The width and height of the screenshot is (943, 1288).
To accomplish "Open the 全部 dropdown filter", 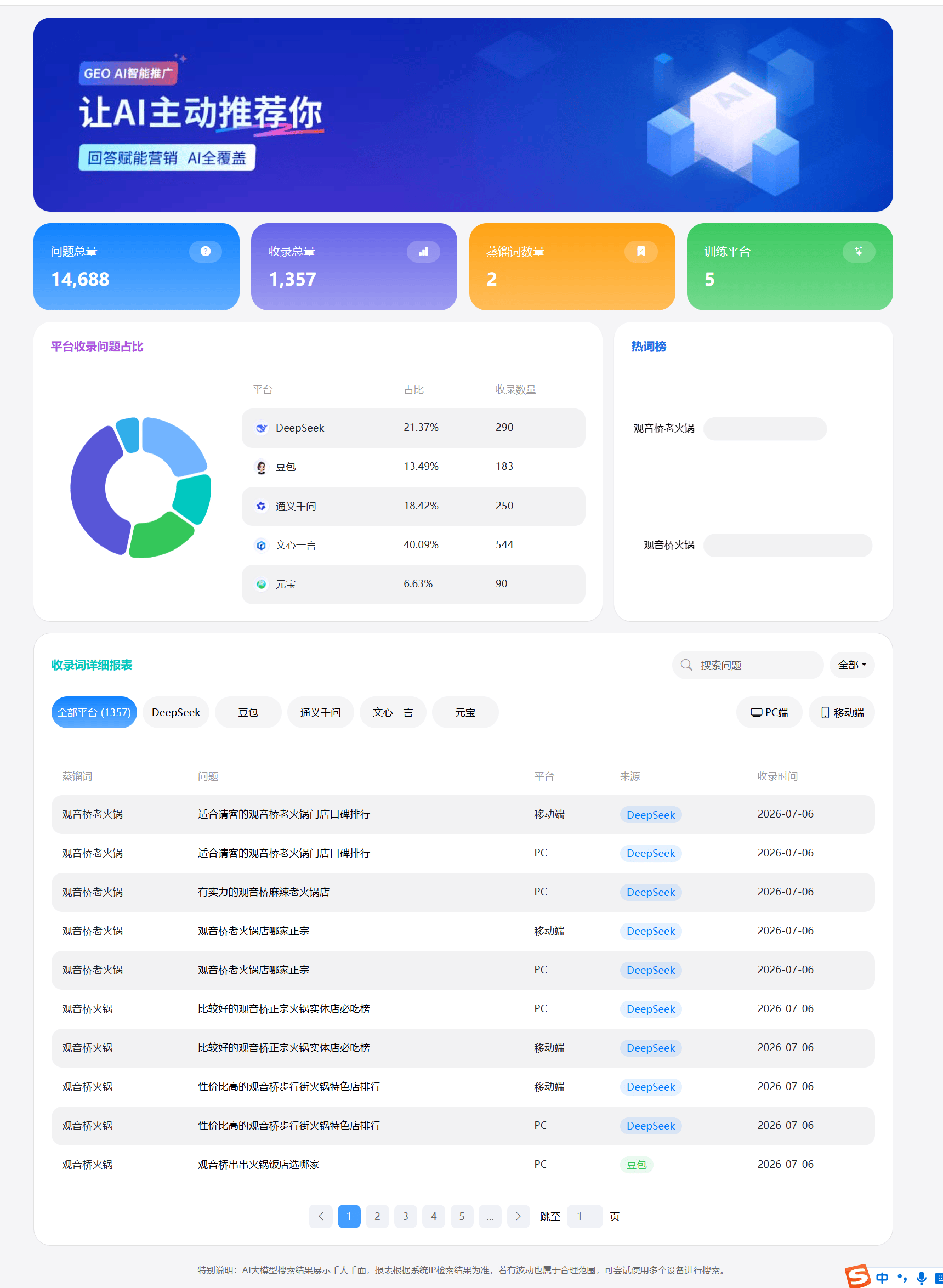I will coord(851,665).
